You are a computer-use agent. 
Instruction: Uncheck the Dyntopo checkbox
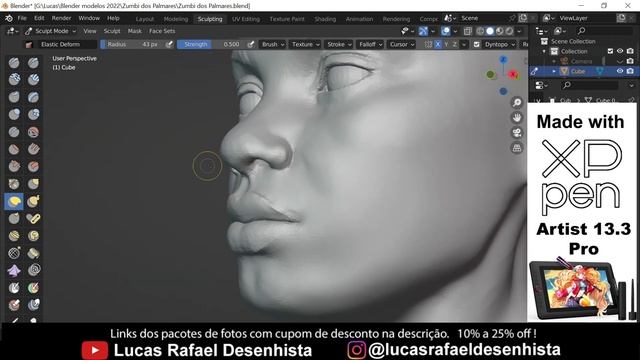click(x=476, y=44)
